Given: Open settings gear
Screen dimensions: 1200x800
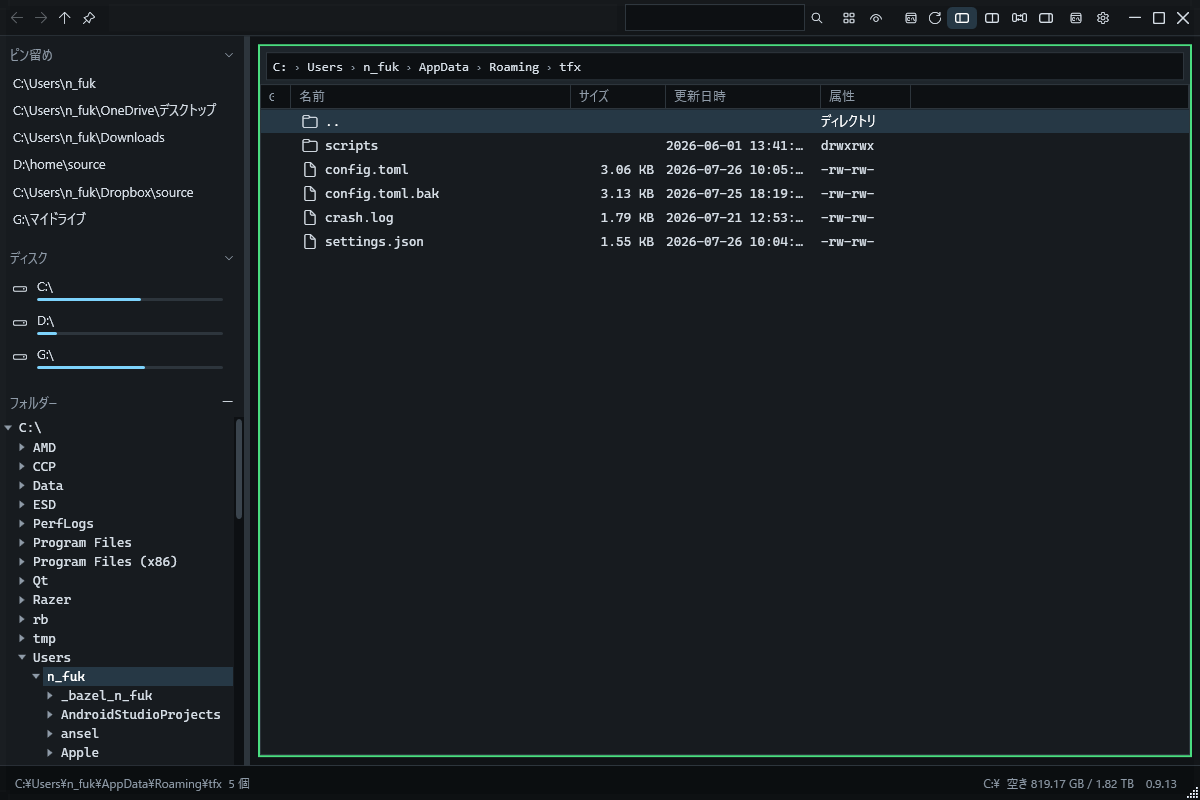Looking at the screenshot, I should tap(1103, 18).
